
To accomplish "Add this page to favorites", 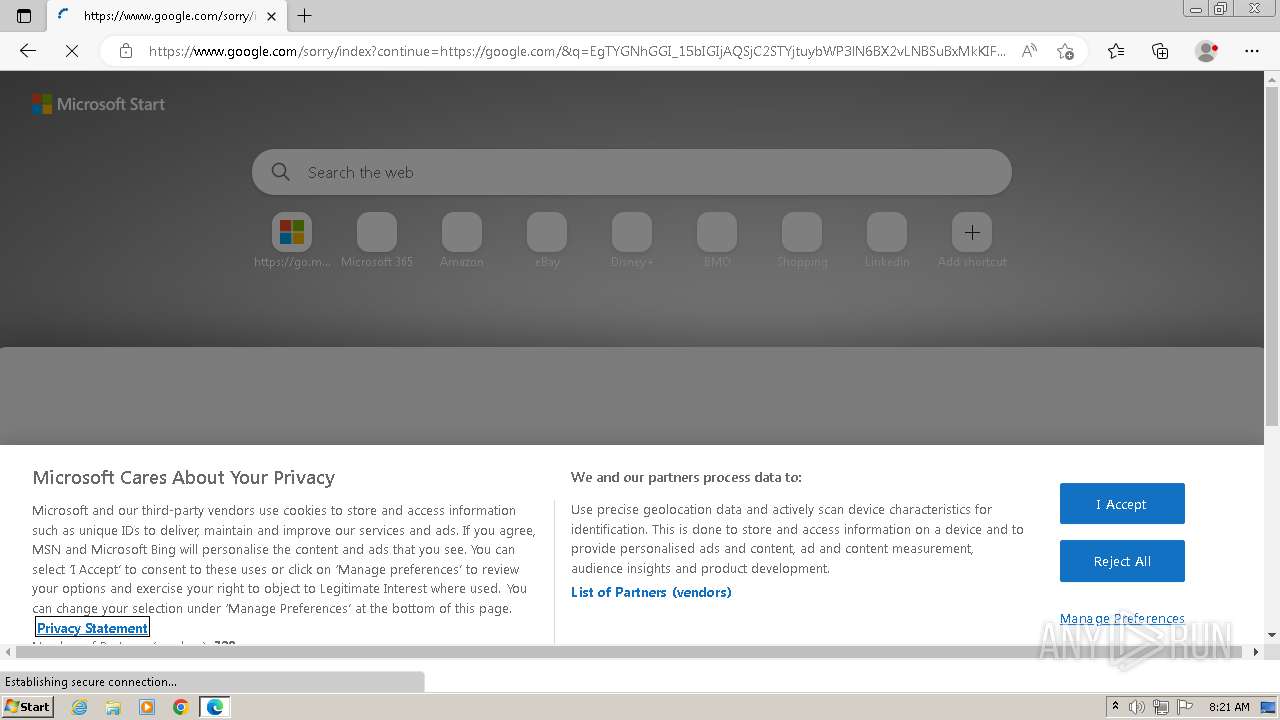I will click(1065, 51).
